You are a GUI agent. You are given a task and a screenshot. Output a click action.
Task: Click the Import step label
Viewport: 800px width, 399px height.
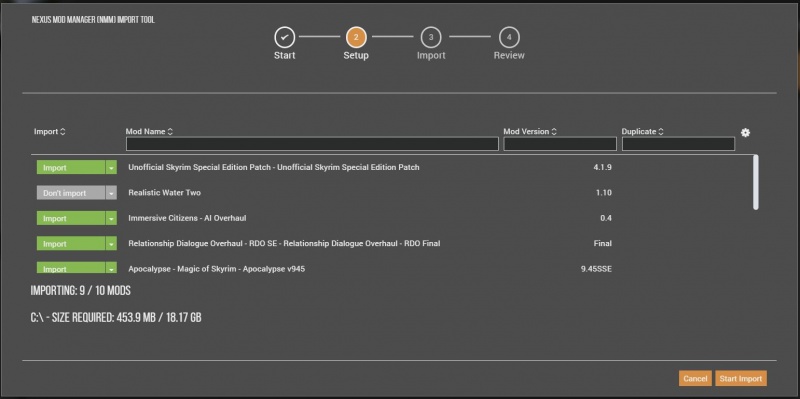click(x=431, y=56)
